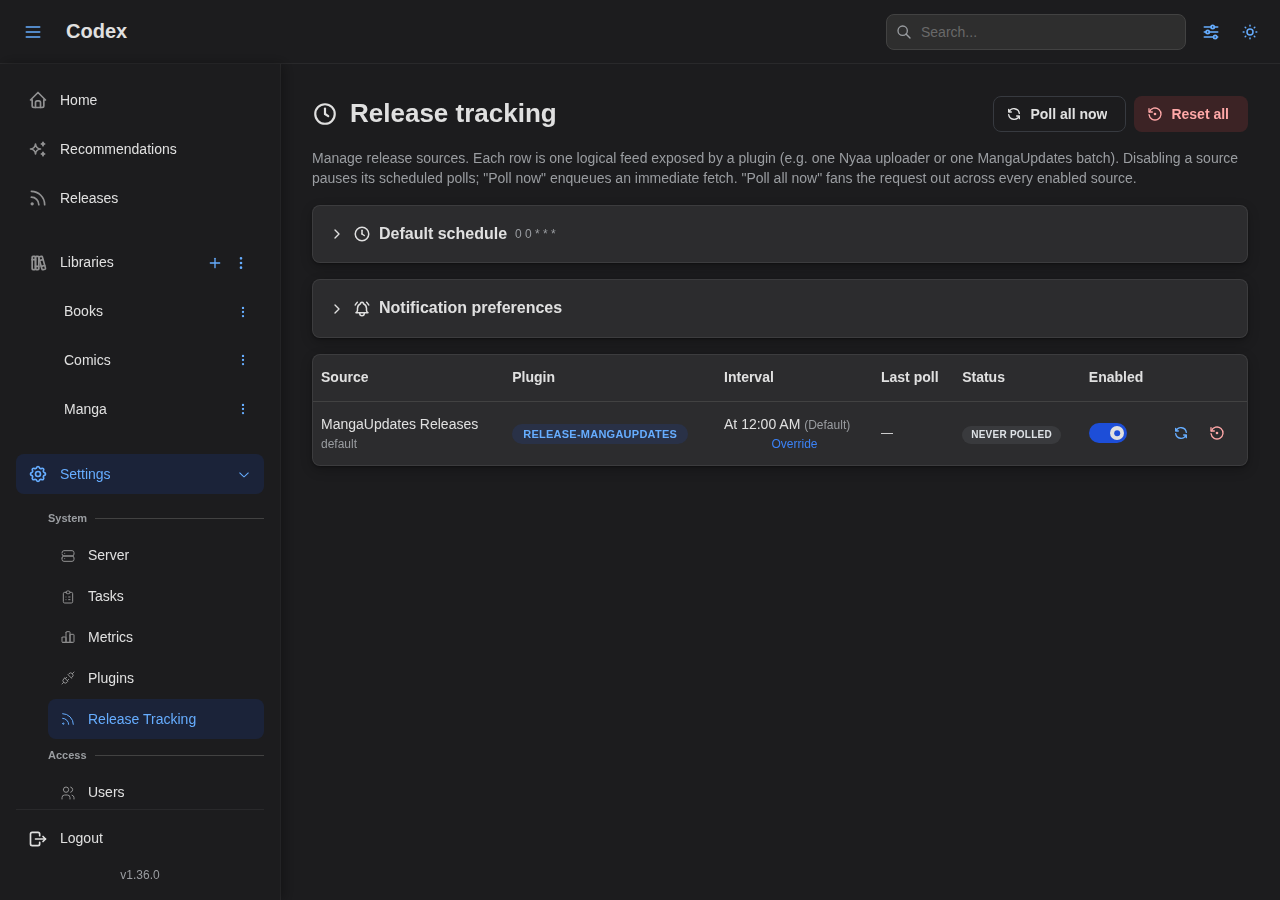The height and width of the screenshot is (900, 1280).
Task: Open Manga library options dots
Action: point(242,409)
